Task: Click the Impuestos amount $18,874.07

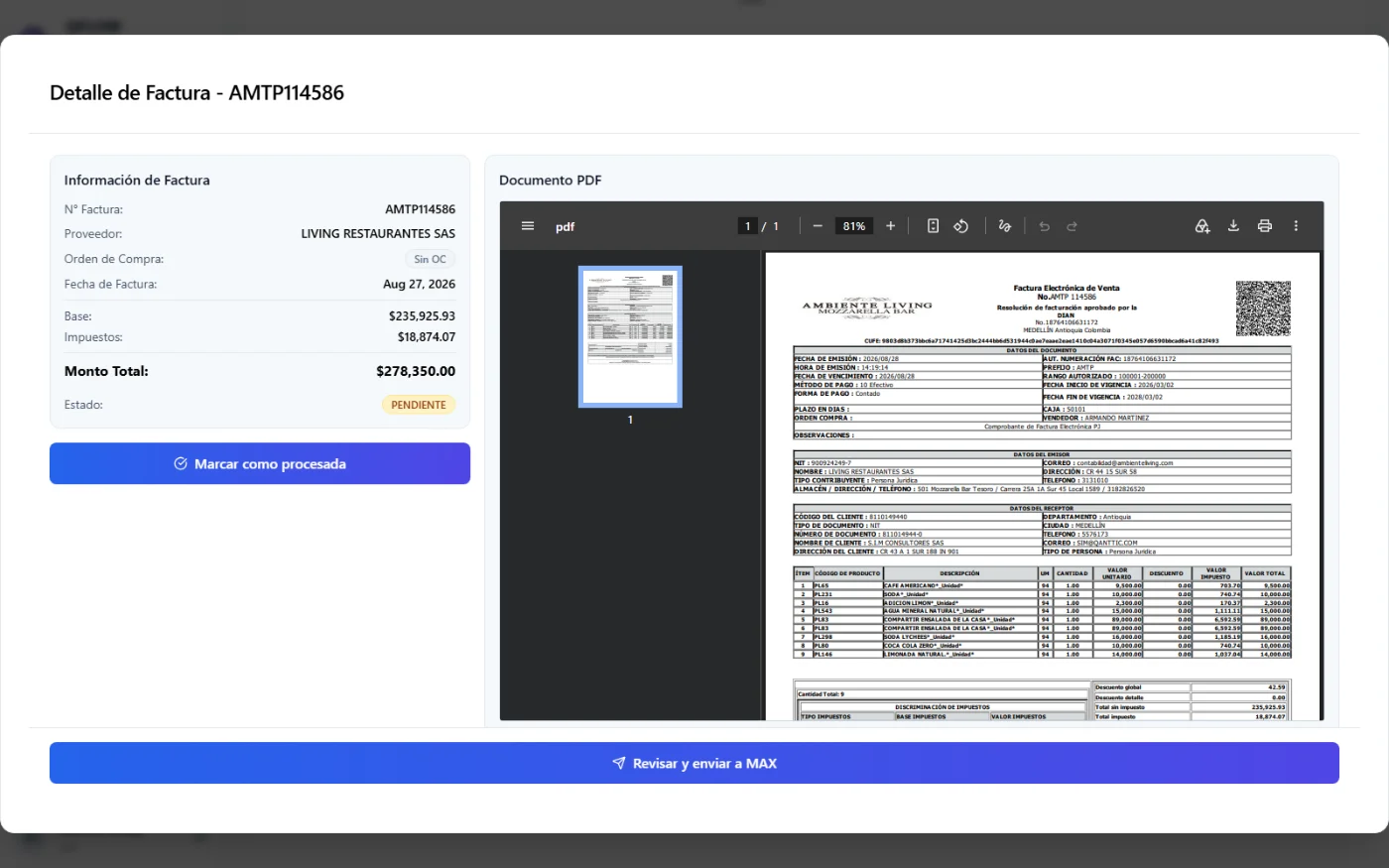Action: pos(427,337)
